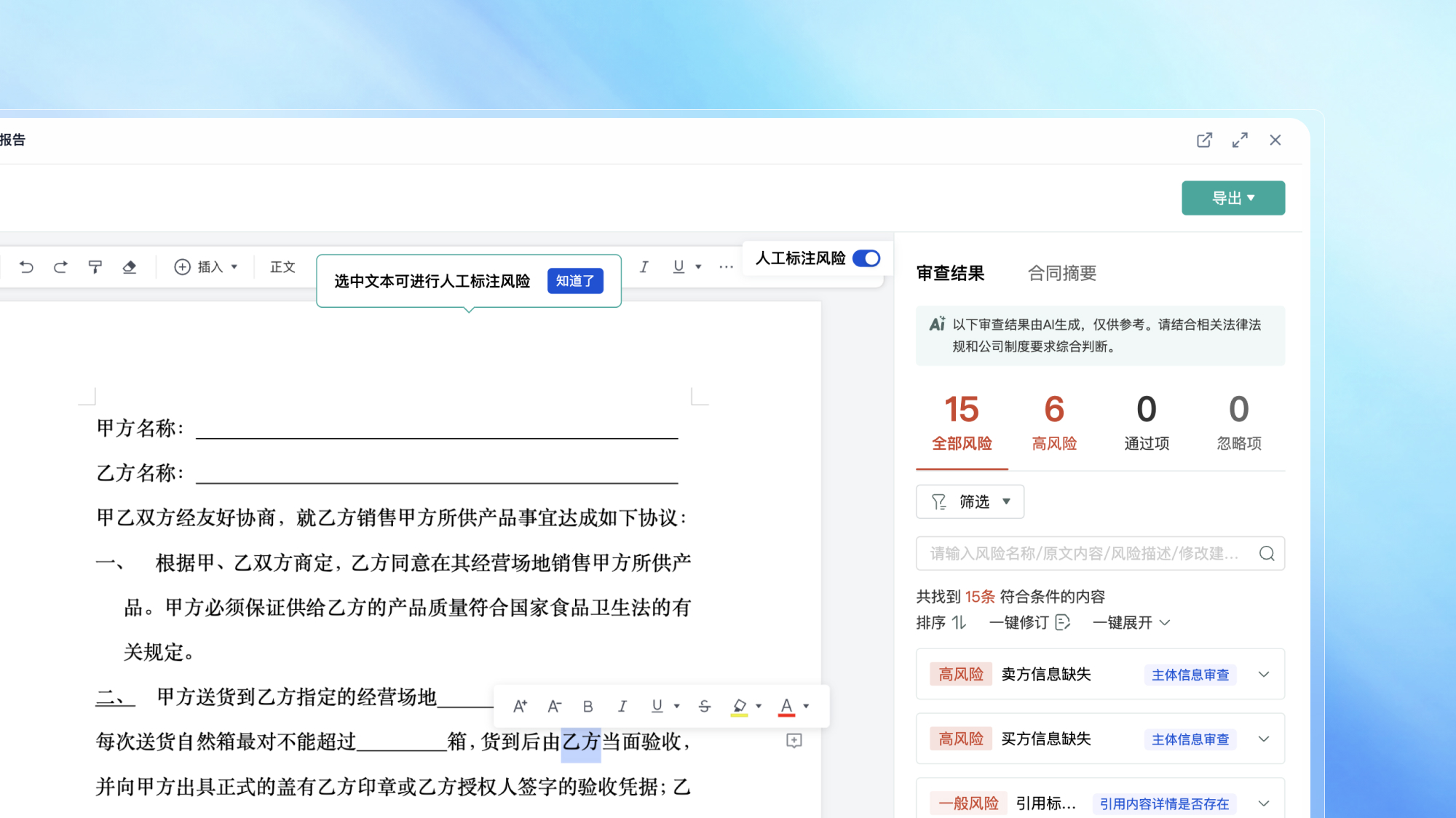Apply underline in floating toolbar
Image resolution: width=1456 pixels, height=818 pixels.
657,706
